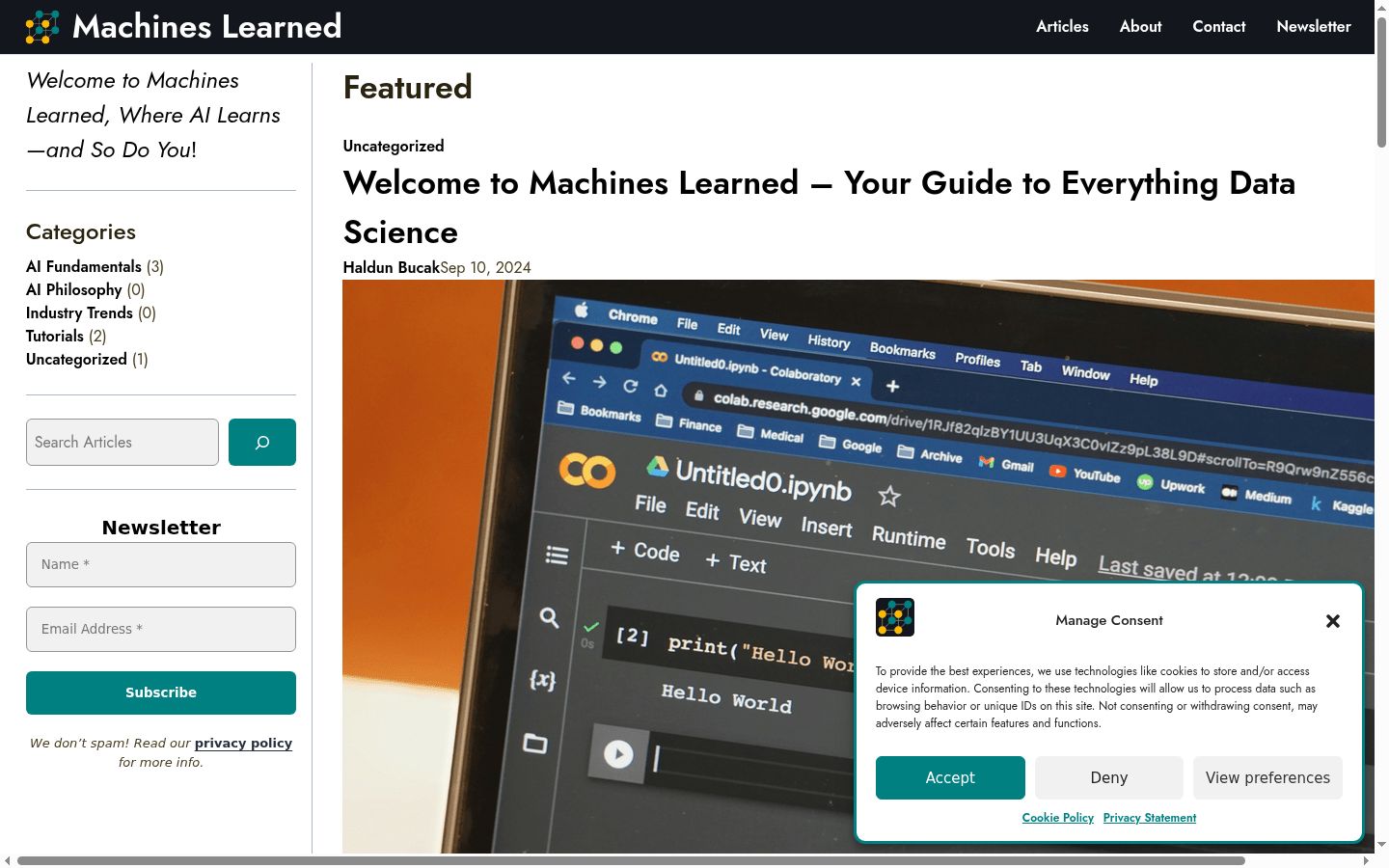Open the AI Fundamentals category
This screenshot has width=1389, height=868.
tap(84, 267)
